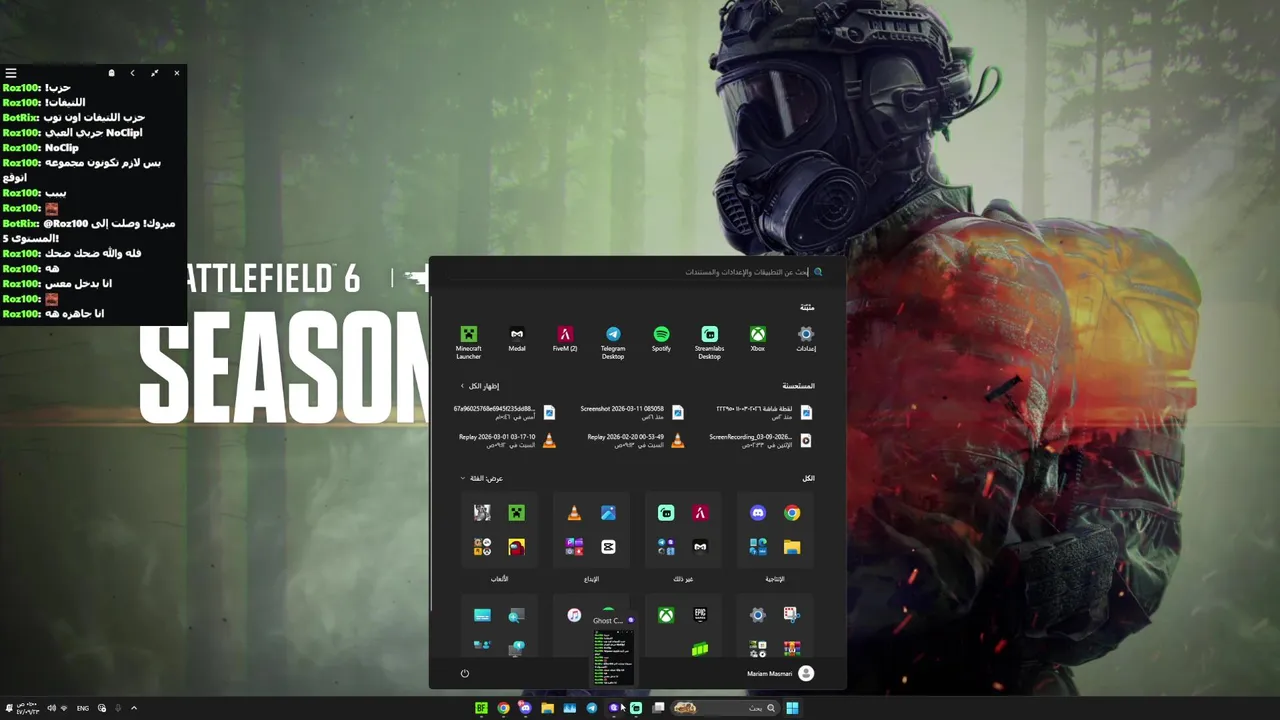
Task: Click the magnifier icon in Start search
Action: pyautogui.click(x=818, y=272)
